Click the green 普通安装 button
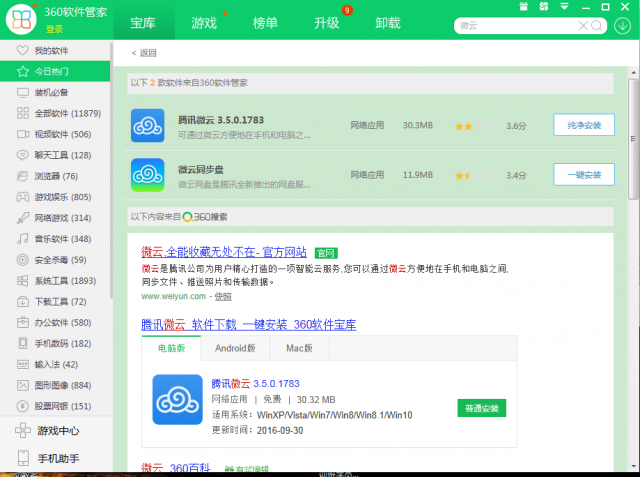Screen dimensions: 640x477 (482, 408)
